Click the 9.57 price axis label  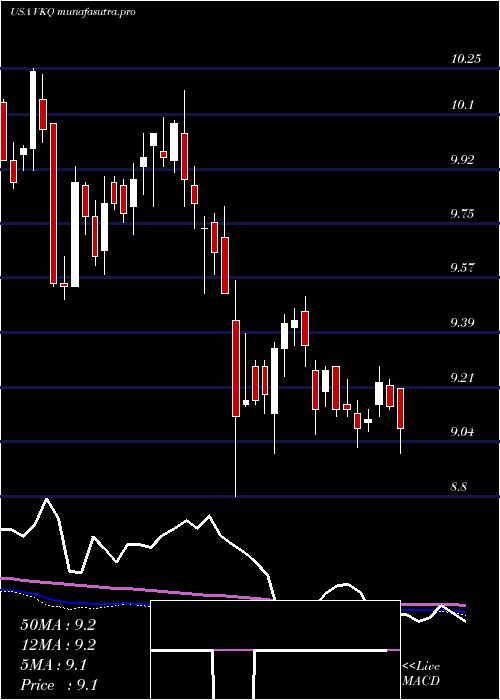coord(464,268)
